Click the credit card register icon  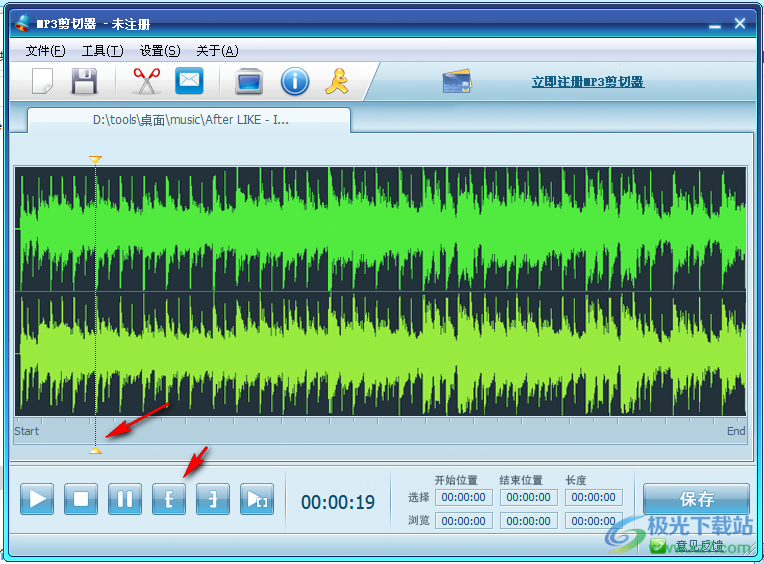[x=457, y=81]
